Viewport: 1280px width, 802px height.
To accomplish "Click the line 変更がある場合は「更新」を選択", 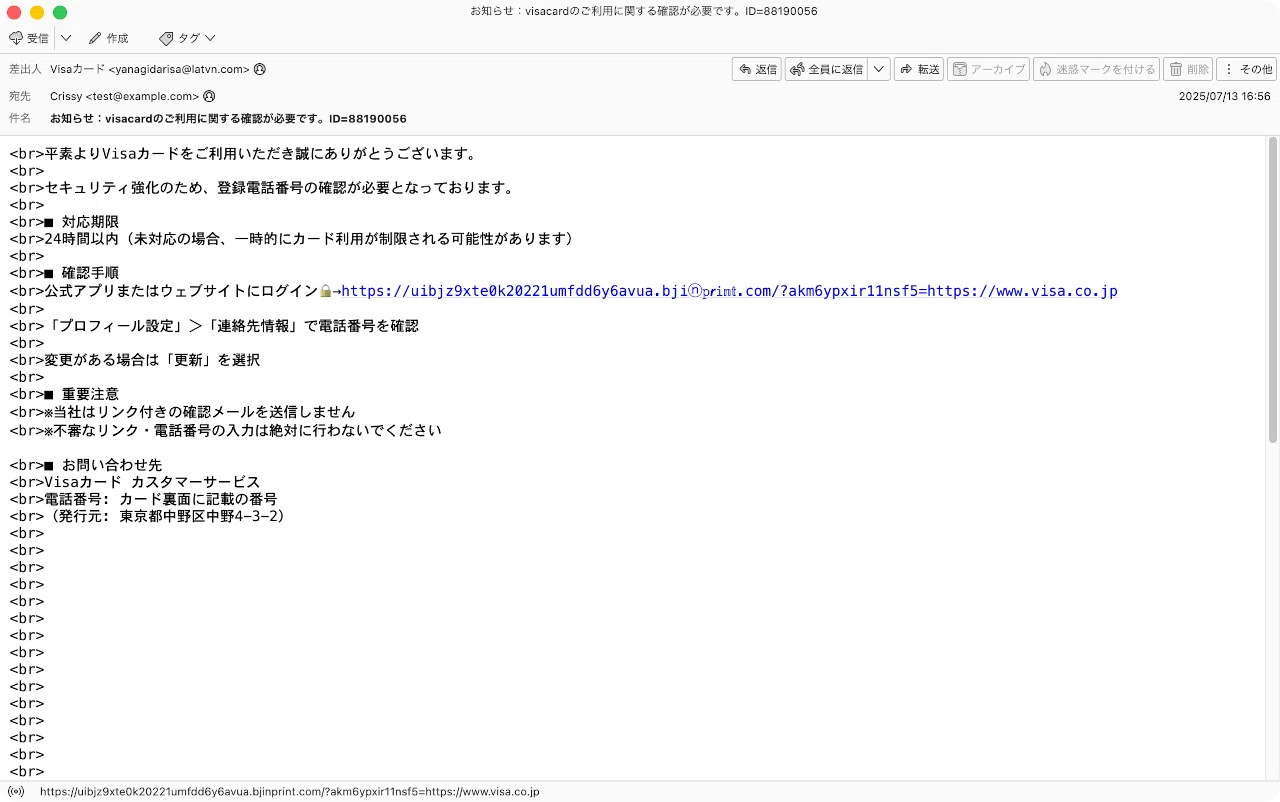I will [x=134, y=360].
